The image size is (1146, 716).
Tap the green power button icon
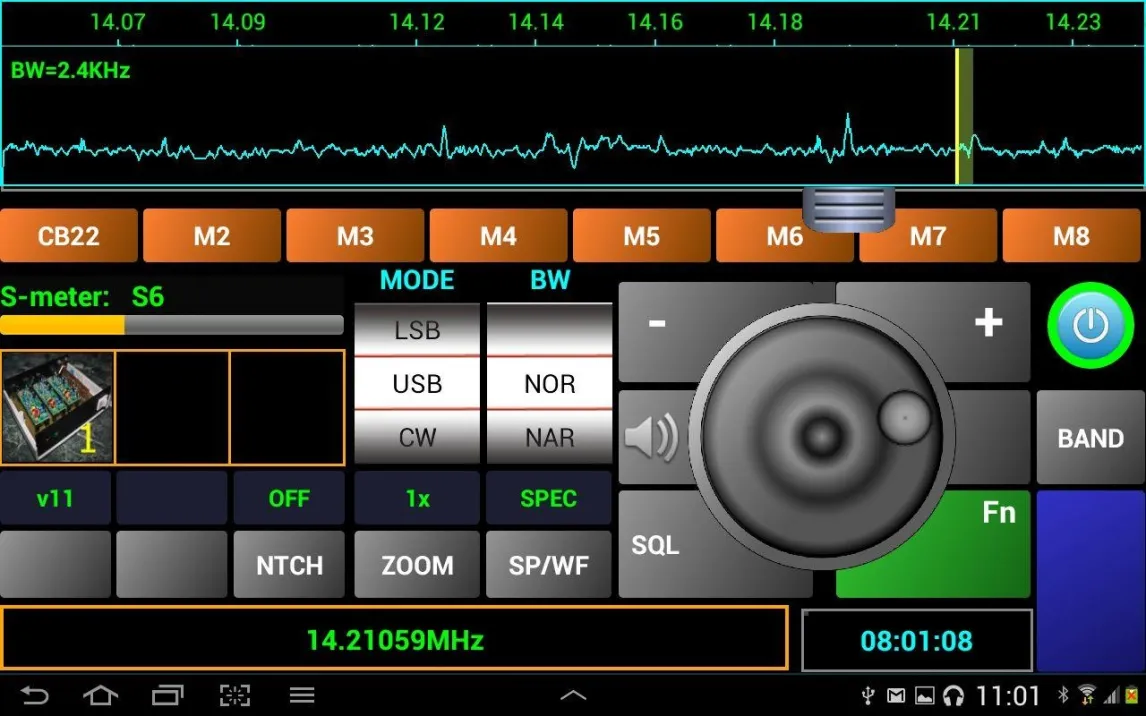pyautogui.click(x=1090, y=326)
